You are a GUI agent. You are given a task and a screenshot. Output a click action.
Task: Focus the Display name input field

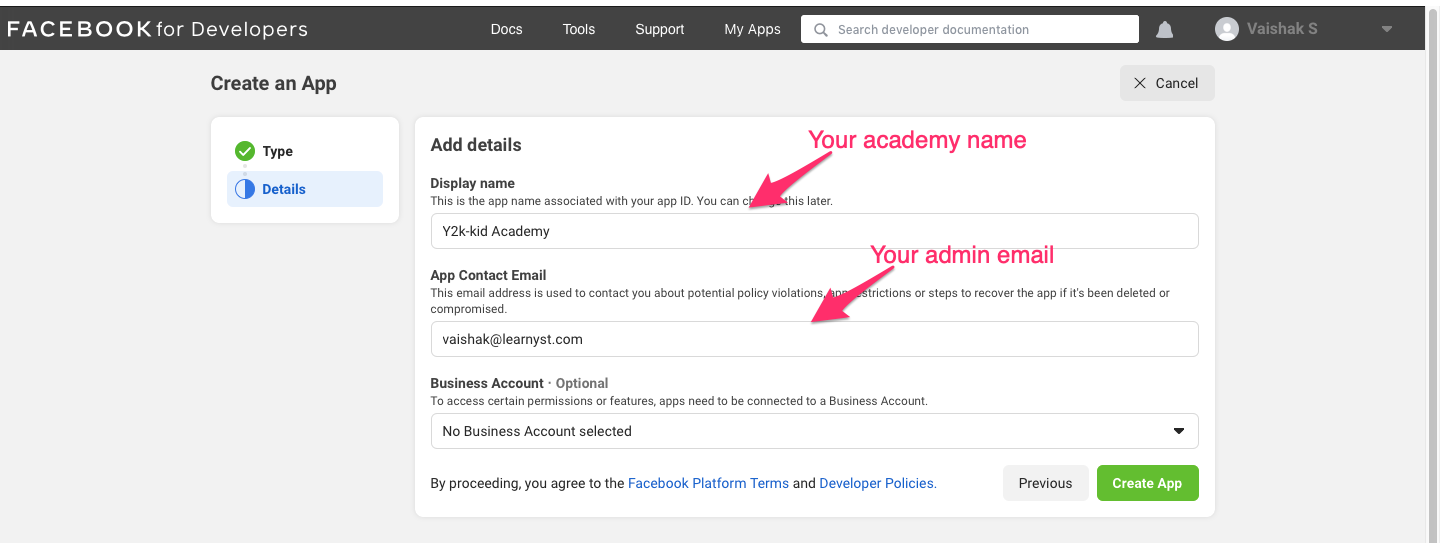(x=814, y=231)
